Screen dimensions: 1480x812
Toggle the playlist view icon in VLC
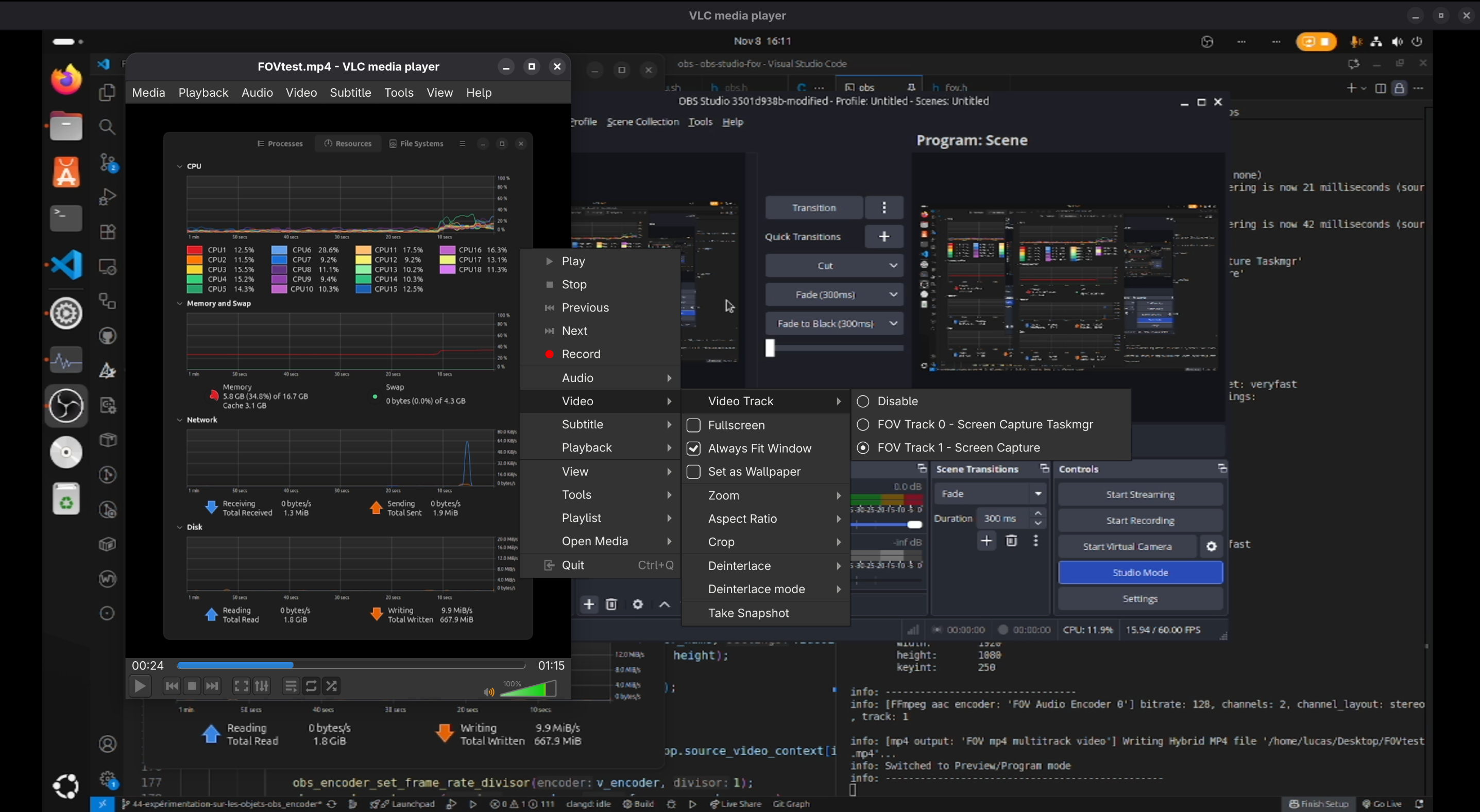point(291,686)
